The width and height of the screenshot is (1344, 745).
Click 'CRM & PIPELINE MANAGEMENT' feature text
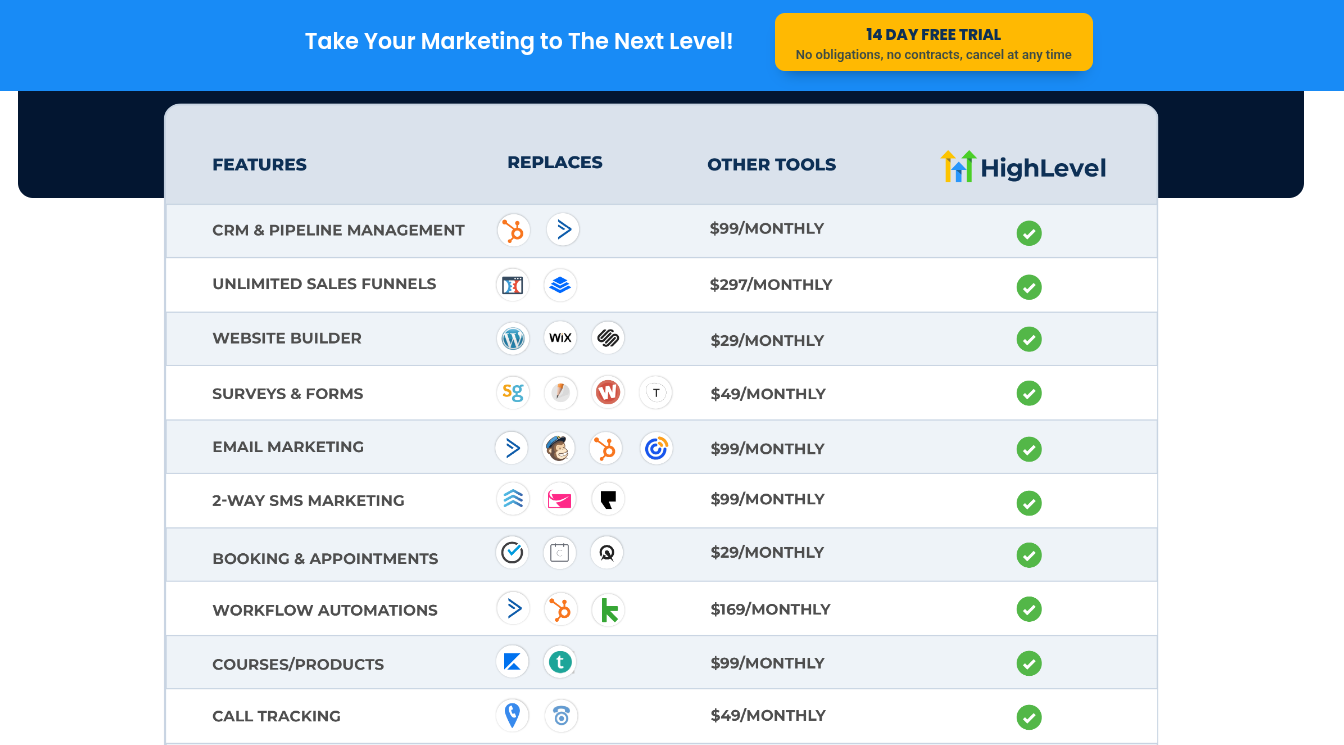[x=339, y=230]
